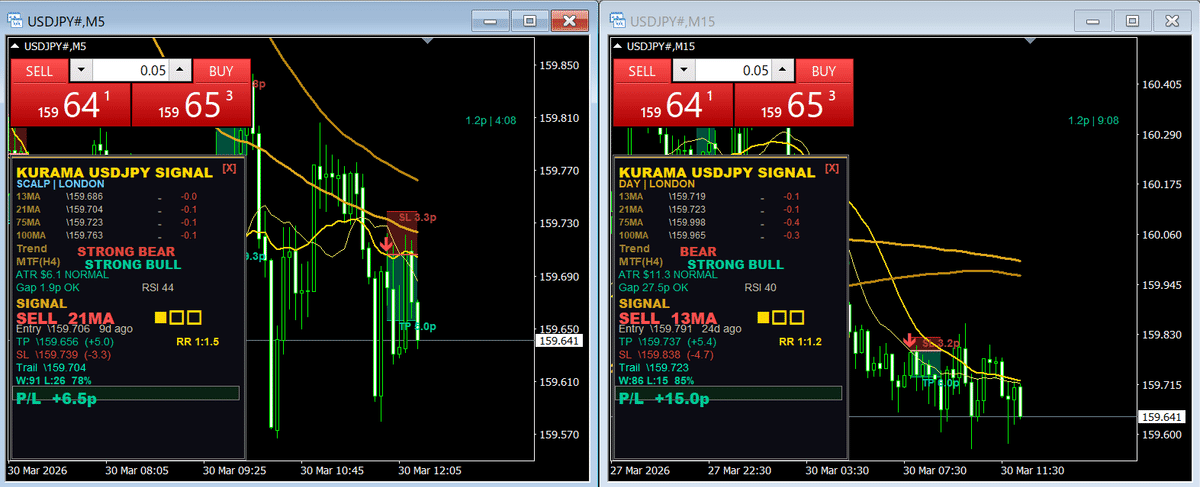Viewport: 1200px width, 487px height.
Task: Click SCALP | LONDON label in M5 panel
Action: click(x=59, y=184)
